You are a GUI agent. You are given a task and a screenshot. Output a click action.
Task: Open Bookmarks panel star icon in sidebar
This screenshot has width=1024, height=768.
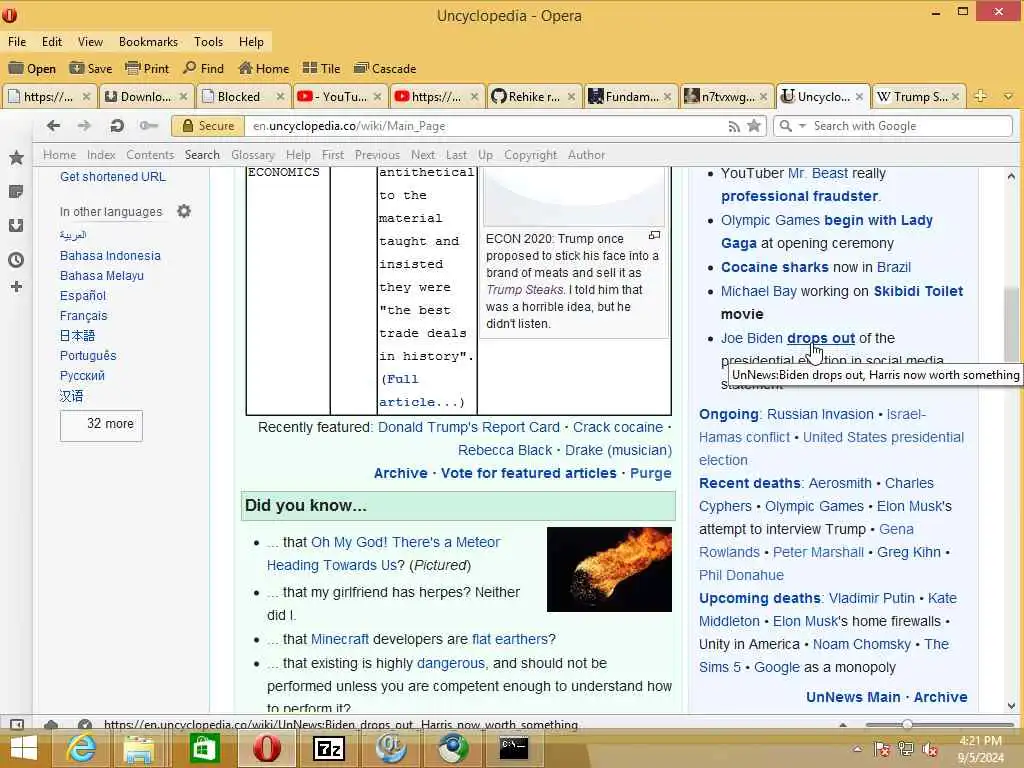tap(16, 157)
